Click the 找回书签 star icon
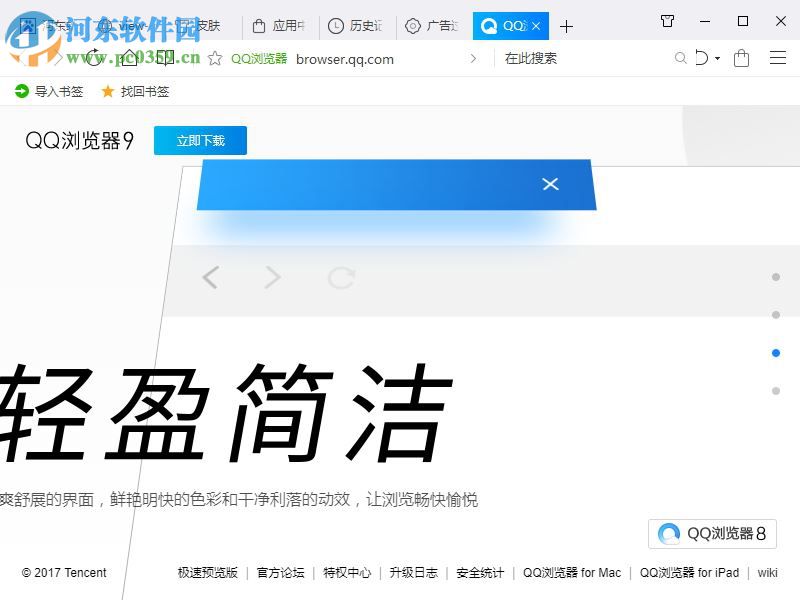Screen dimensions: 800x600 108,91
